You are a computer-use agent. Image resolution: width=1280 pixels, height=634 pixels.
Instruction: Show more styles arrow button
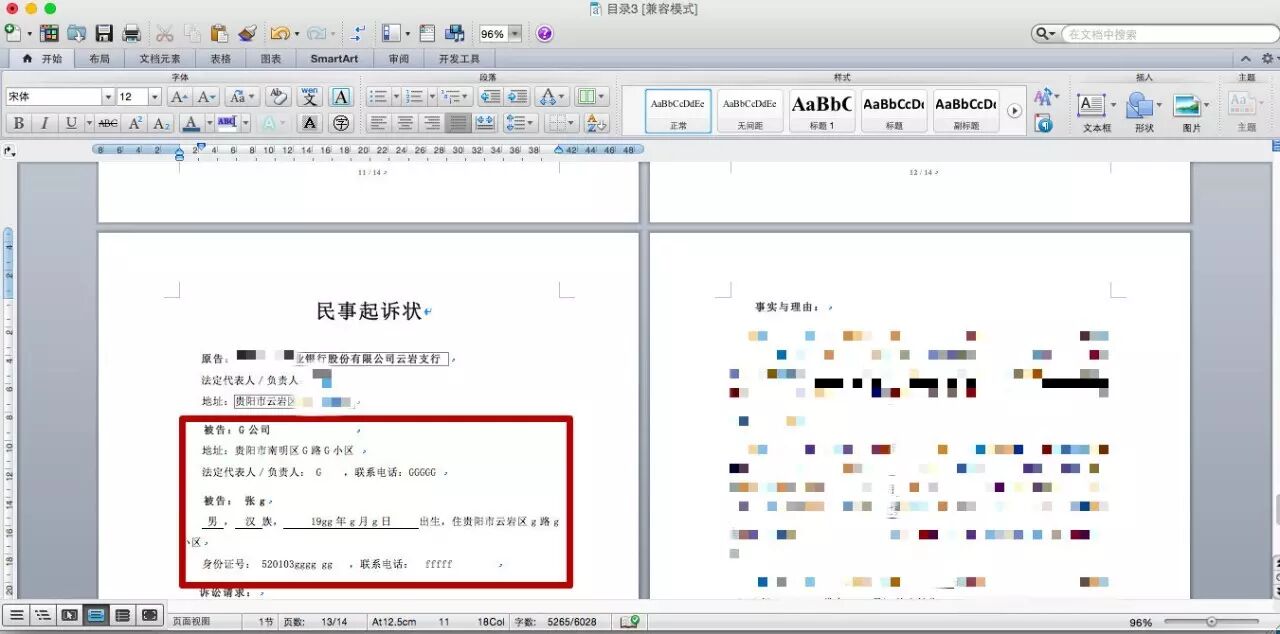pos(1015,111)
